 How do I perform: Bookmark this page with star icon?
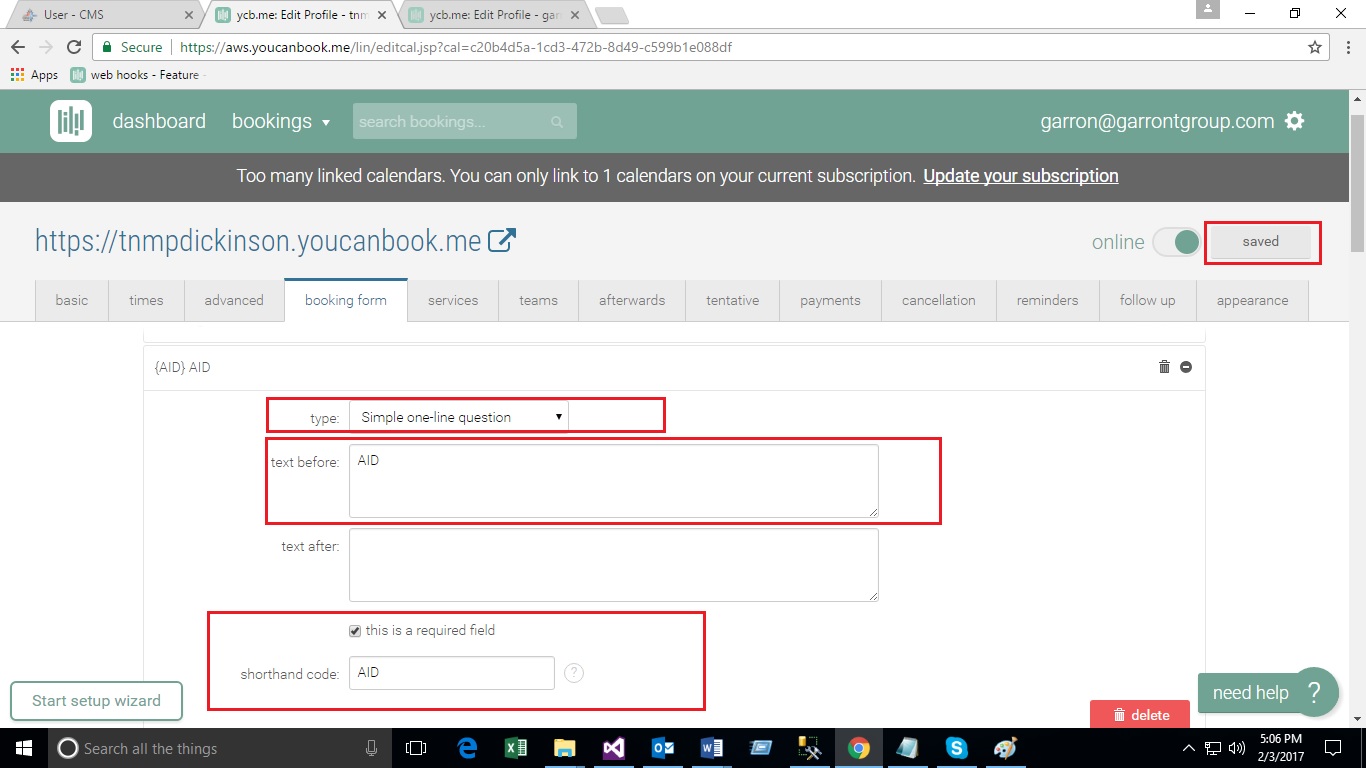[1315, 47]
